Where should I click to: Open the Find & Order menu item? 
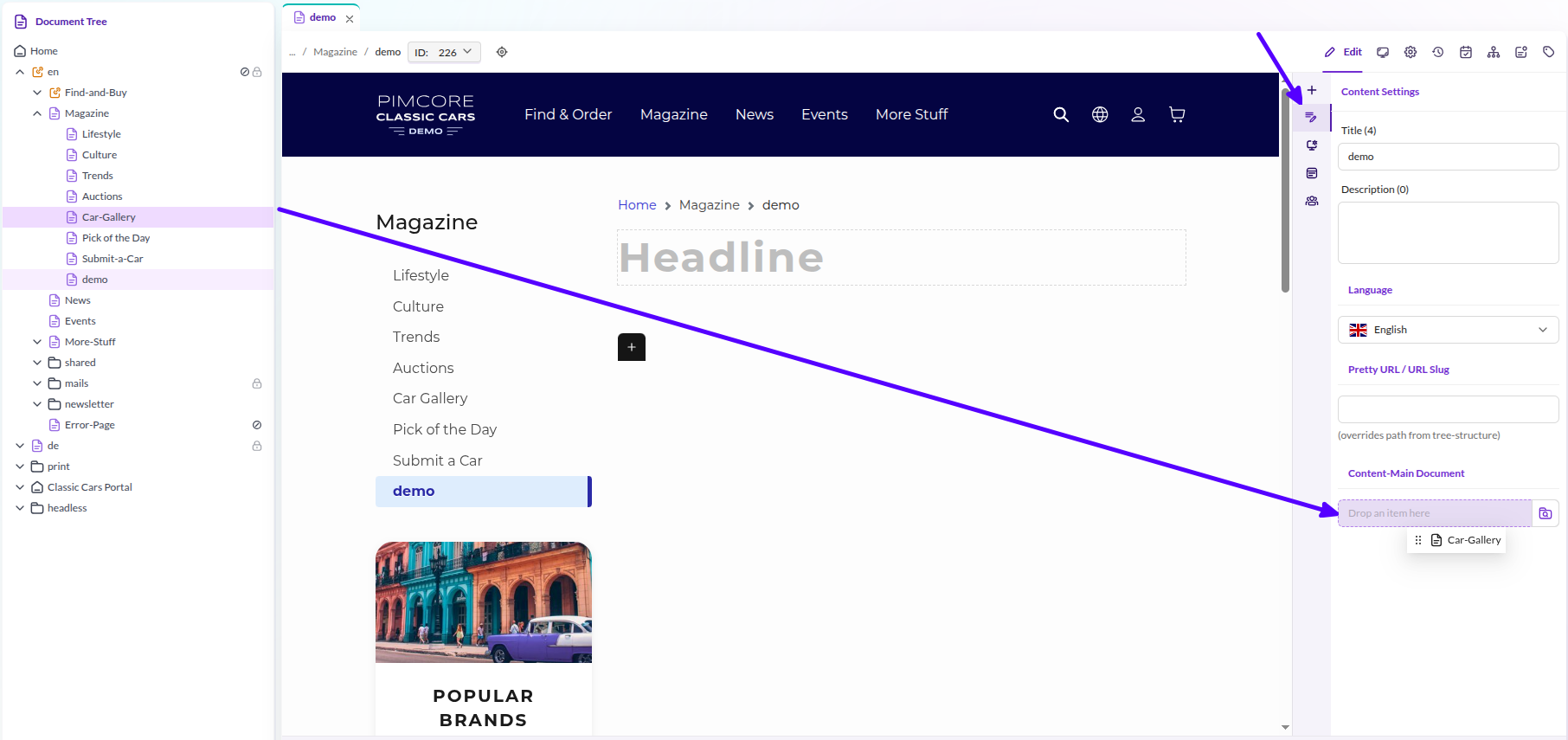568,114
